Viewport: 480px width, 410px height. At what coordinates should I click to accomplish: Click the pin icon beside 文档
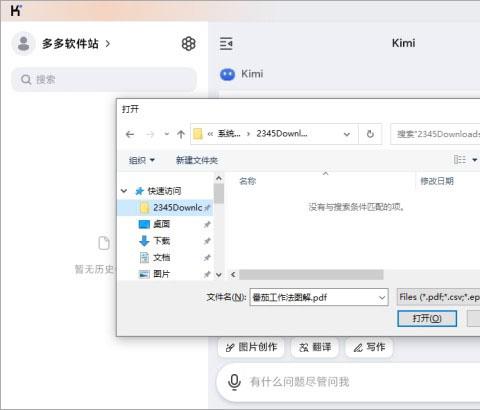207,257
